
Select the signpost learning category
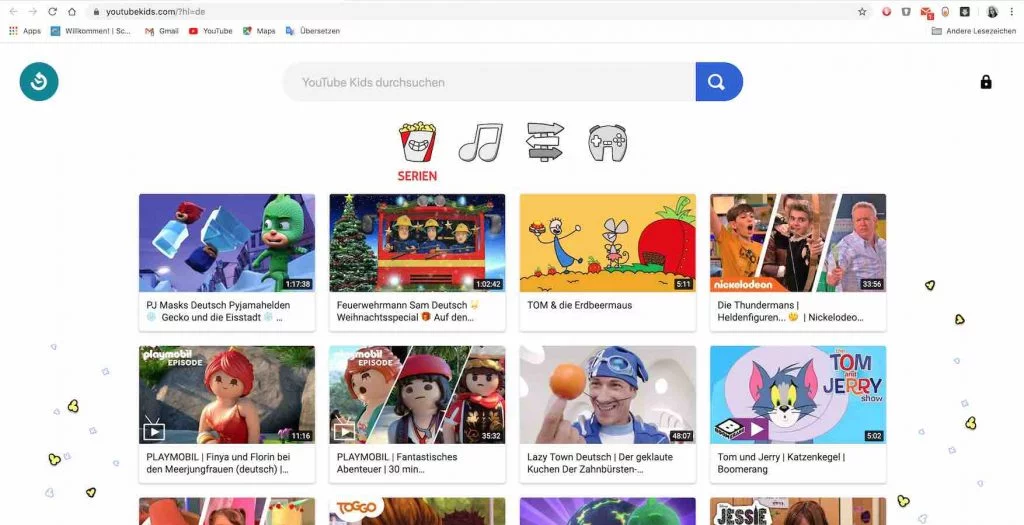[545, 142]
